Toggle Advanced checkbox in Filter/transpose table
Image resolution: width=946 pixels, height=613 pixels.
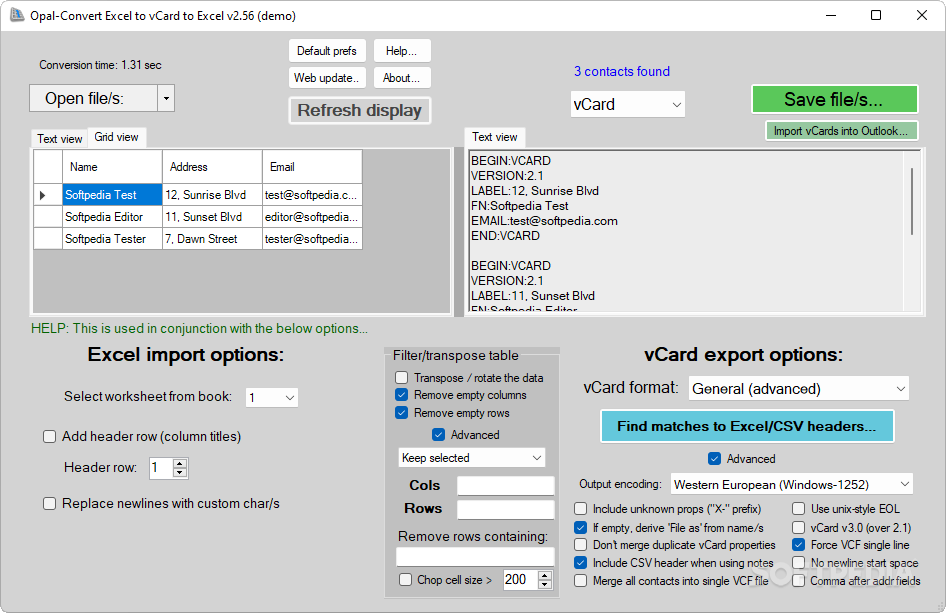(x=439, y=434)
